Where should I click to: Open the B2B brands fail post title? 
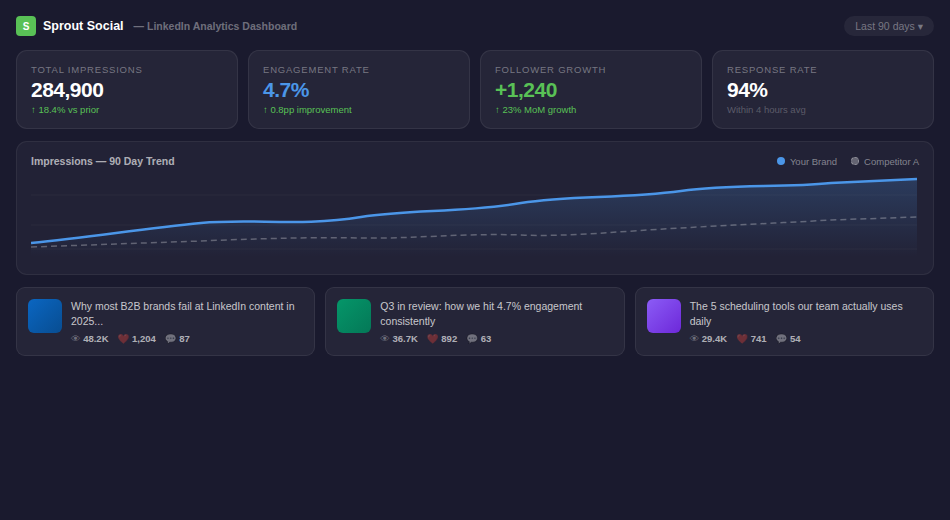coord(182,313)
